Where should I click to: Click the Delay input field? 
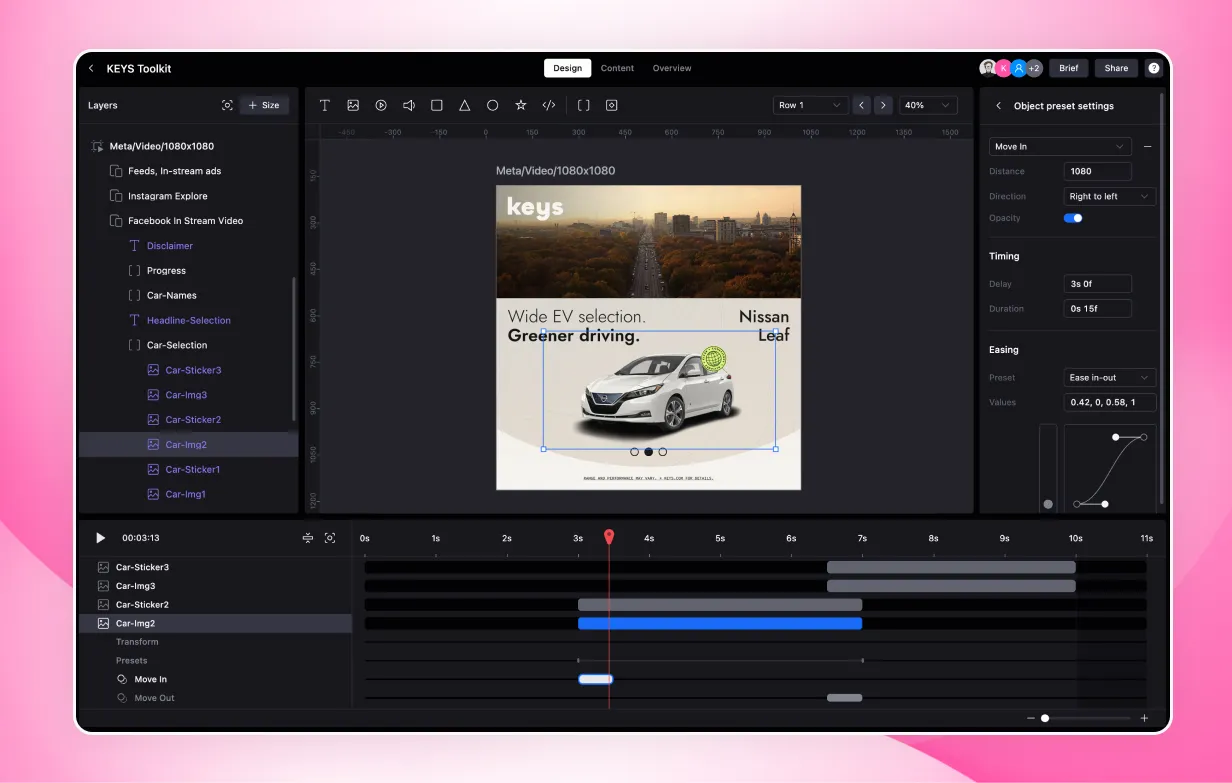click(1098, 284)
